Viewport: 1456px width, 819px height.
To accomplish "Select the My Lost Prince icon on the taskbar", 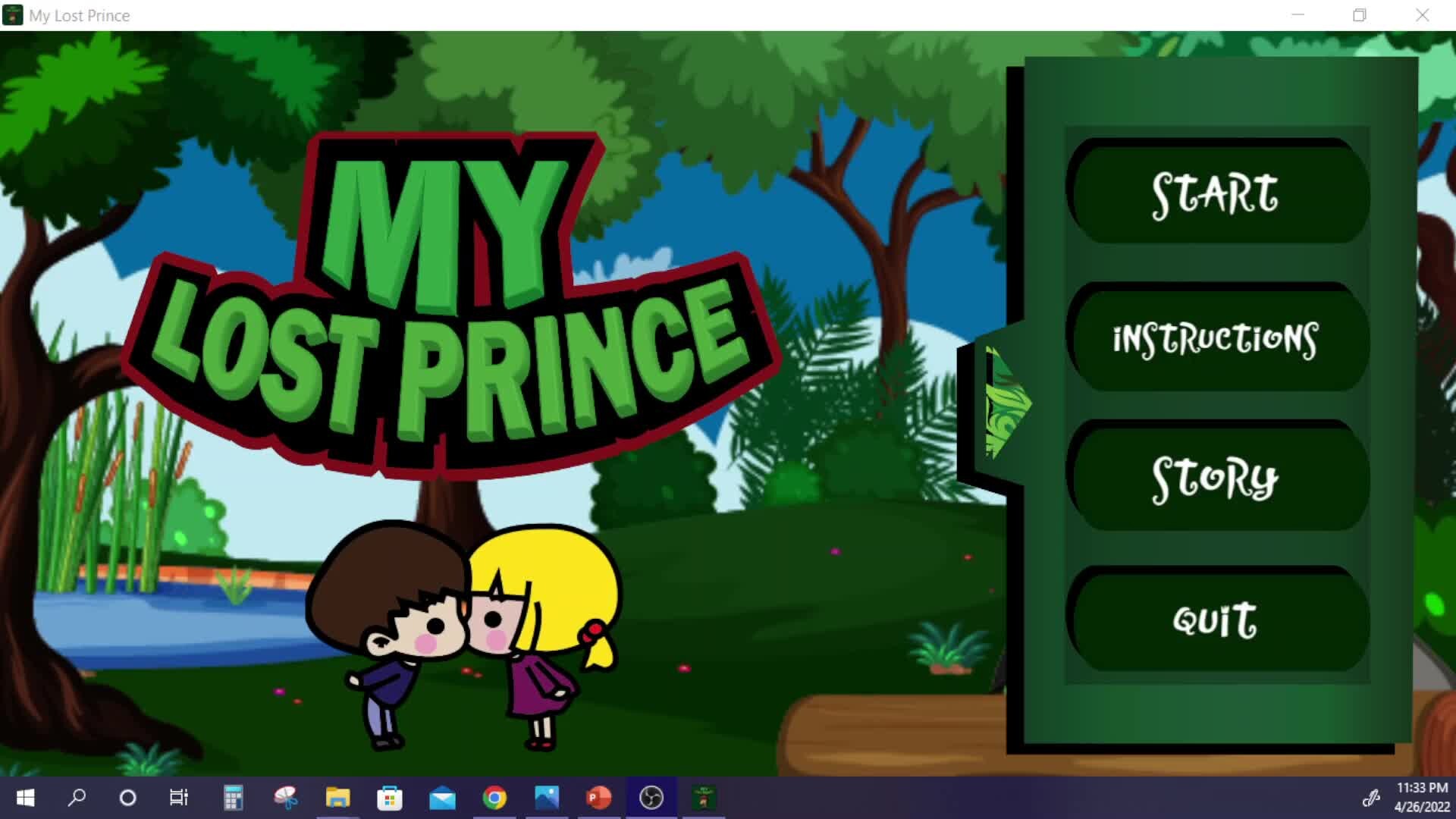I will click(x=702, y=798).
